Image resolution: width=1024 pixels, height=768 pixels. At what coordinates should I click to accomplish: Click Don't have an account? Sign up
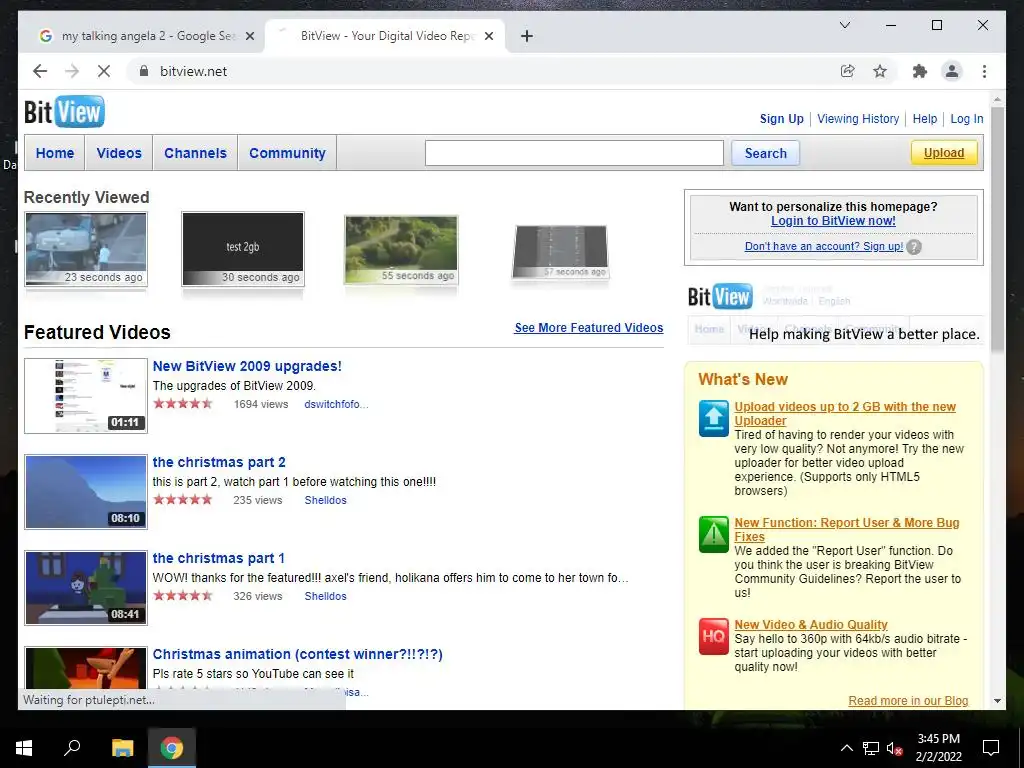point(824,246)
